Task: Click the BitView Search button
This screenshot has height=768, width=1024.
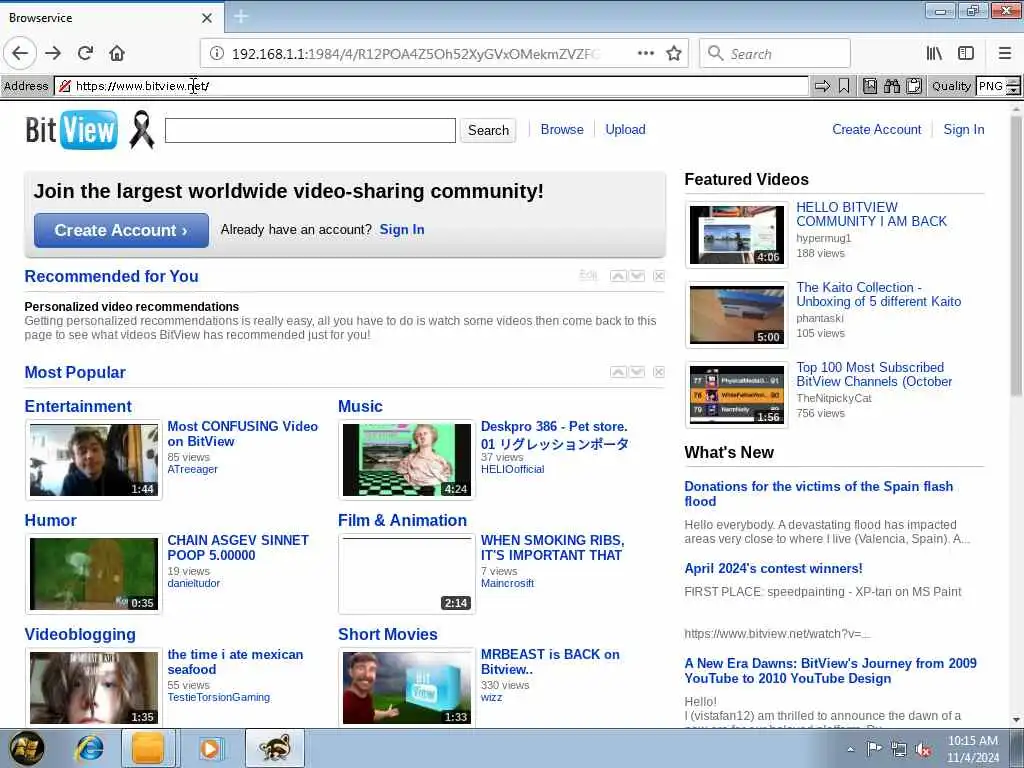Action: point(488,130)
